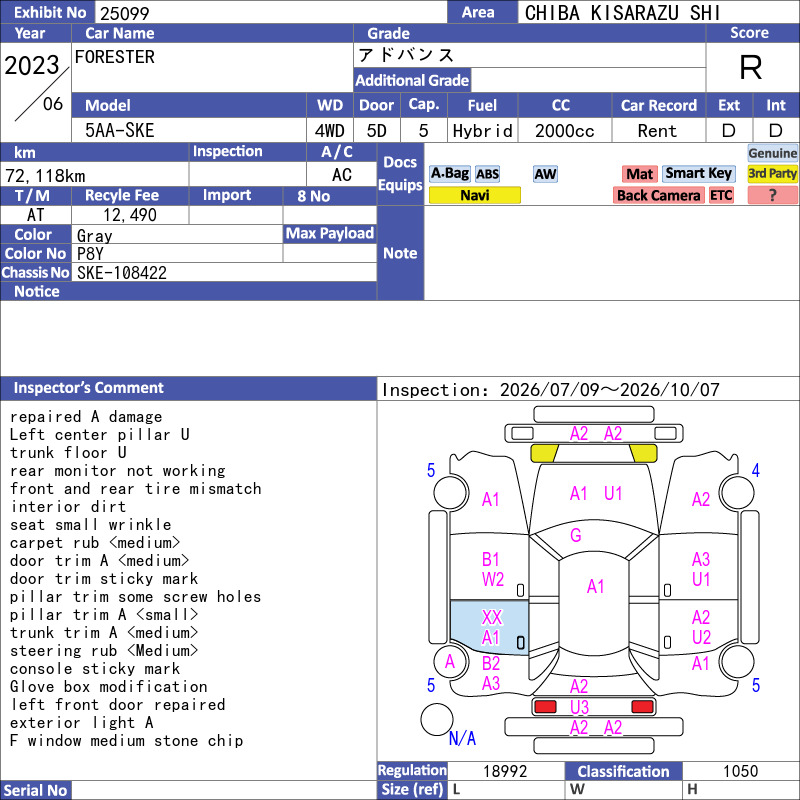Click the Hybrid fuel value
Viewport: 800px width, 800px height.
(x=483, y=131)
